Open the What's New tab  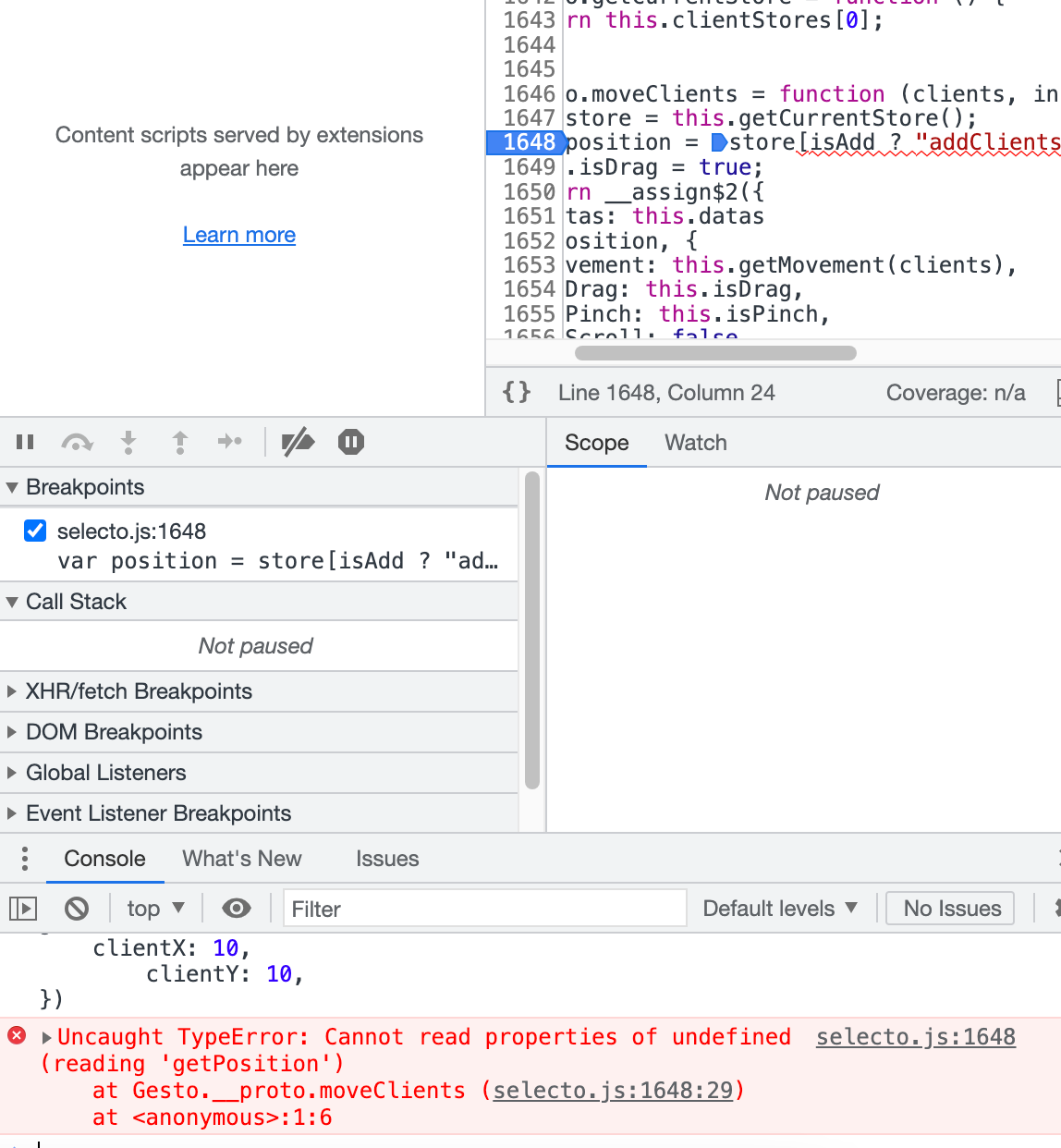[x=242, y=859]
